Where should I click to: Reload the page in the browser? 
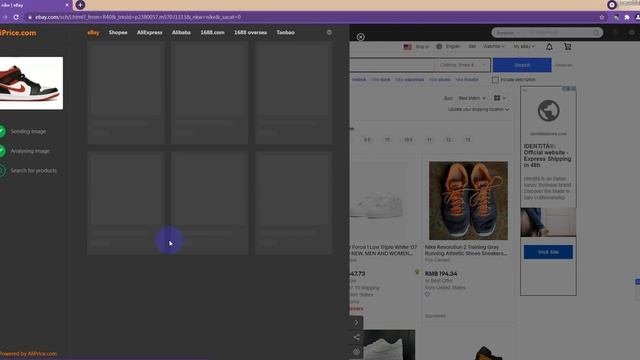(x=16, y=17)
